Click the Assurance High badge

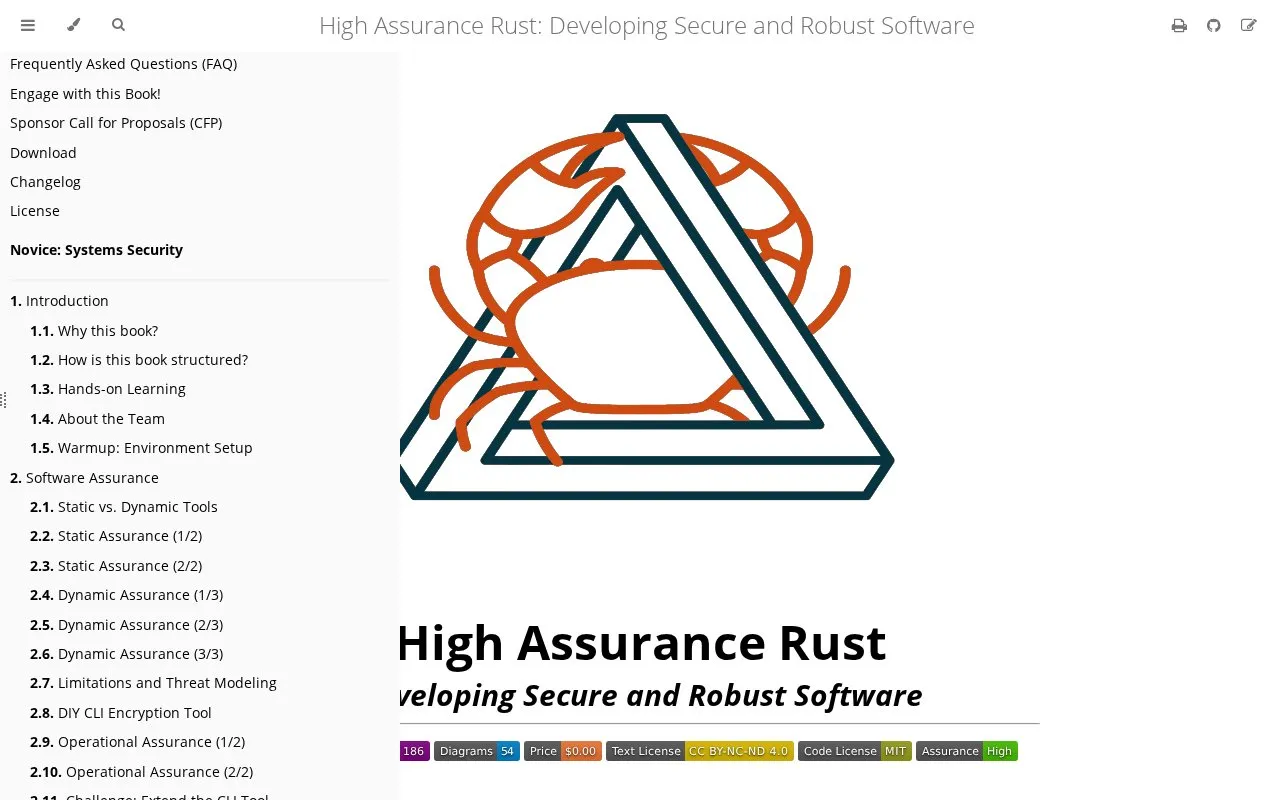pos(967,751)
